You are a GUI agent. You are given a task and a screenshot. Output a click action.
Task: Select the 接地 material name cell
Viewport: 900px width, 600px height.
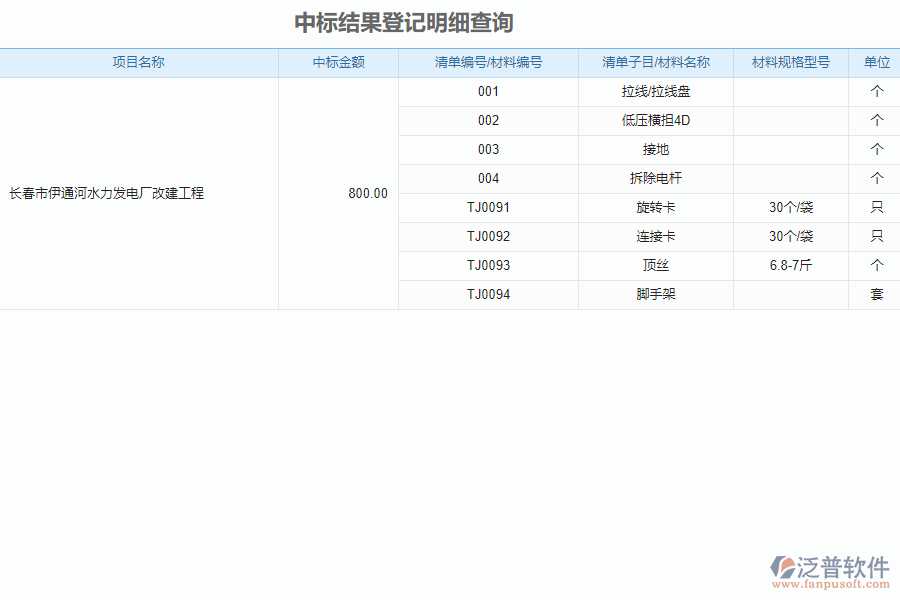click(x=655, y=149)
